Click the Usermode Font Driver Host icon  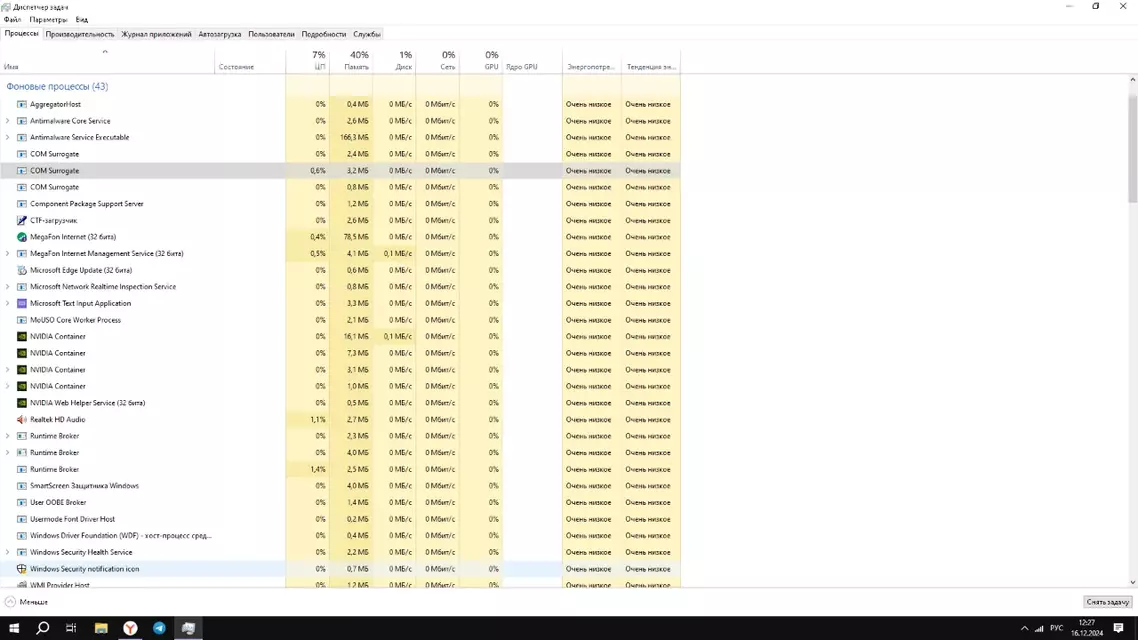click(22, 520)
